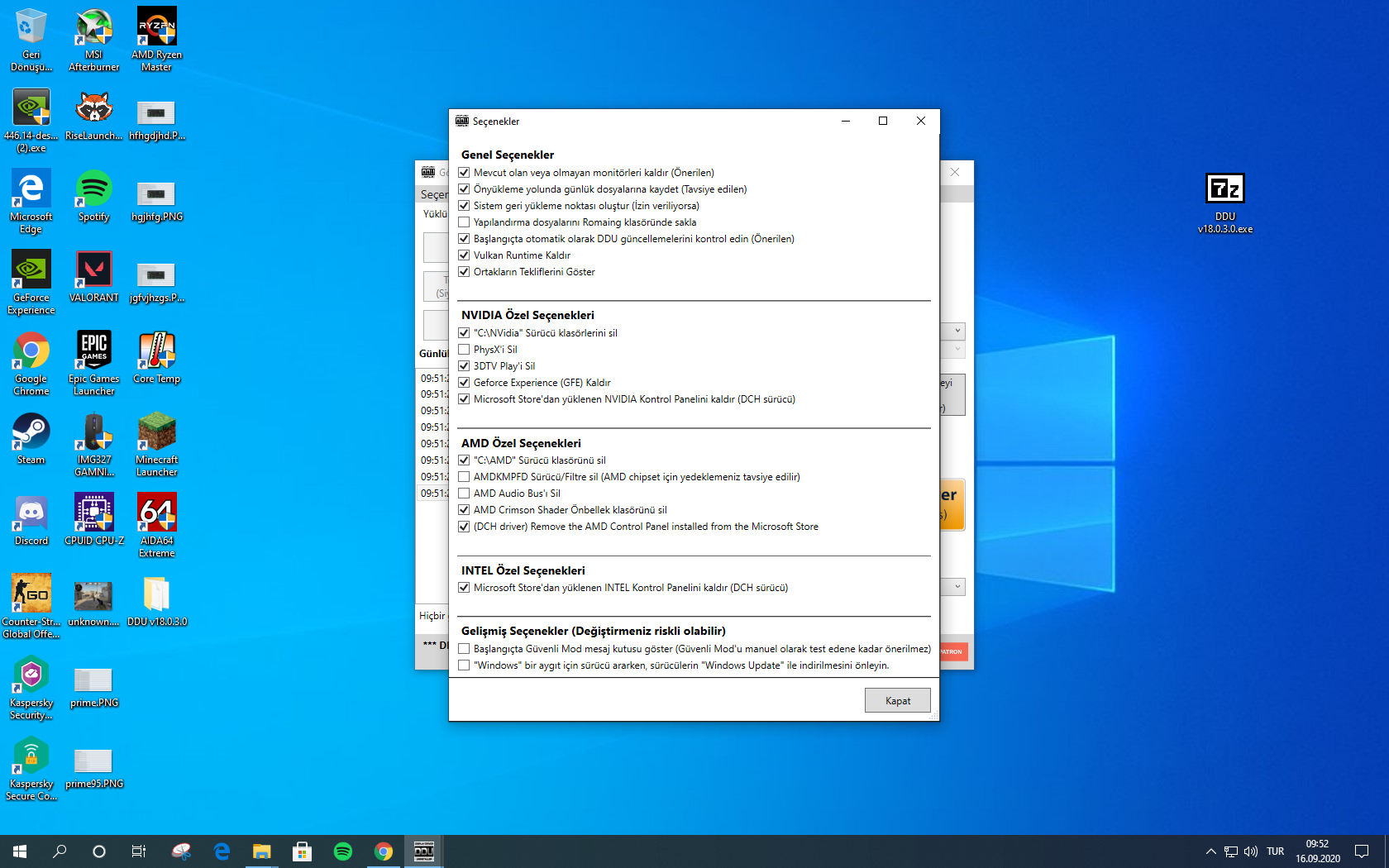Click the TUR keyboard language indicator
Image resolution: width=1389 pixels, height=868 pixels.
(1276, 851)
